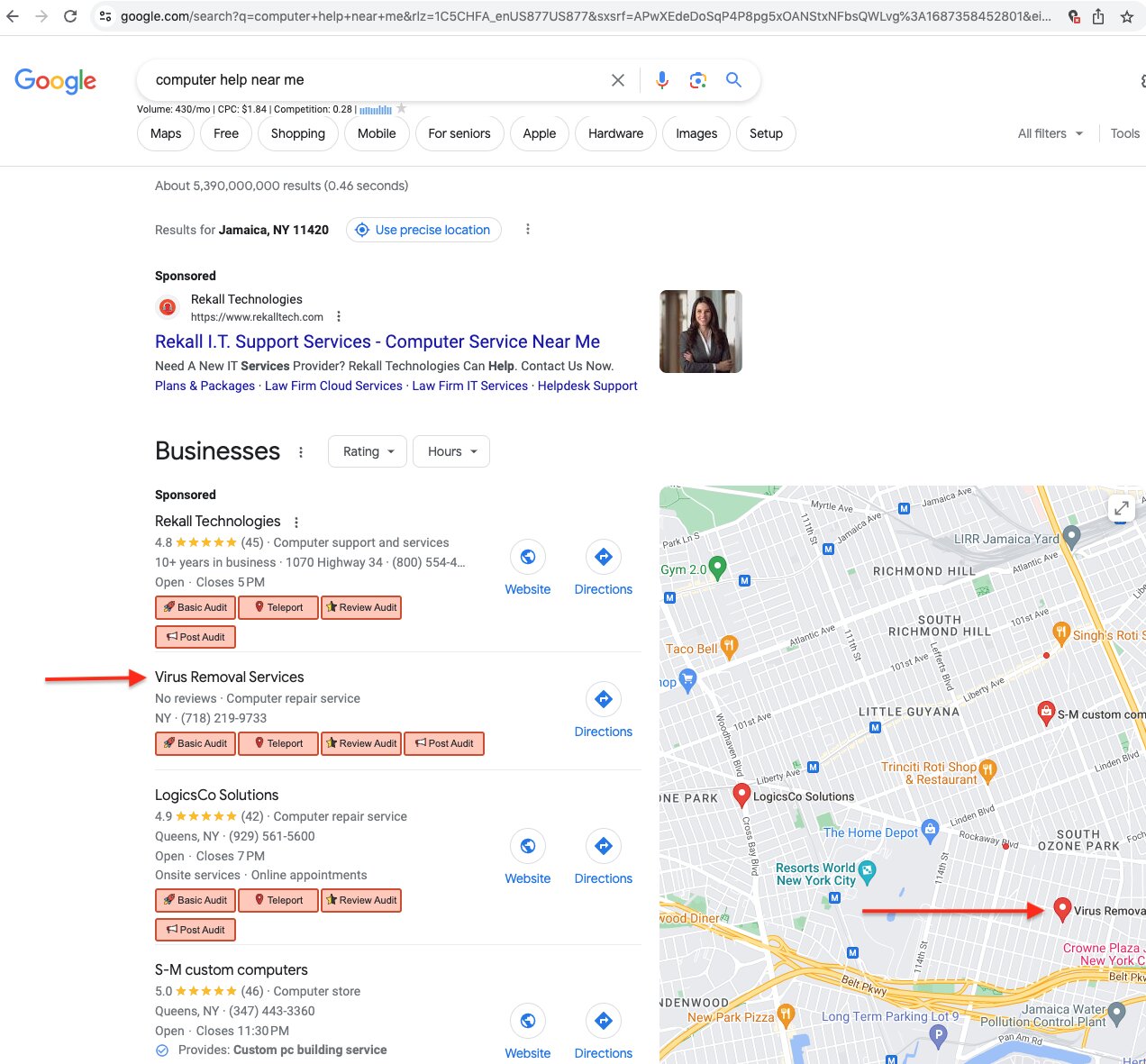The height and width of the screenshot is (1064, 1146).
Task: Click Post Audit under Rekall Technologies
Action: [196, 637]
